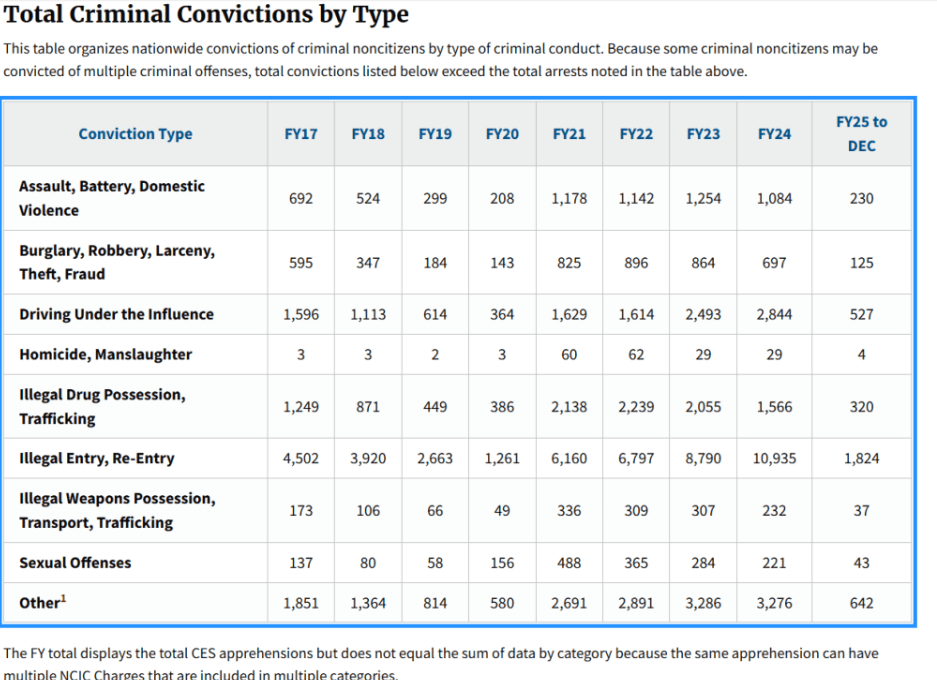Select the FY25 to DEC column header
Viewport: 937px width, 680px height.
861,134
